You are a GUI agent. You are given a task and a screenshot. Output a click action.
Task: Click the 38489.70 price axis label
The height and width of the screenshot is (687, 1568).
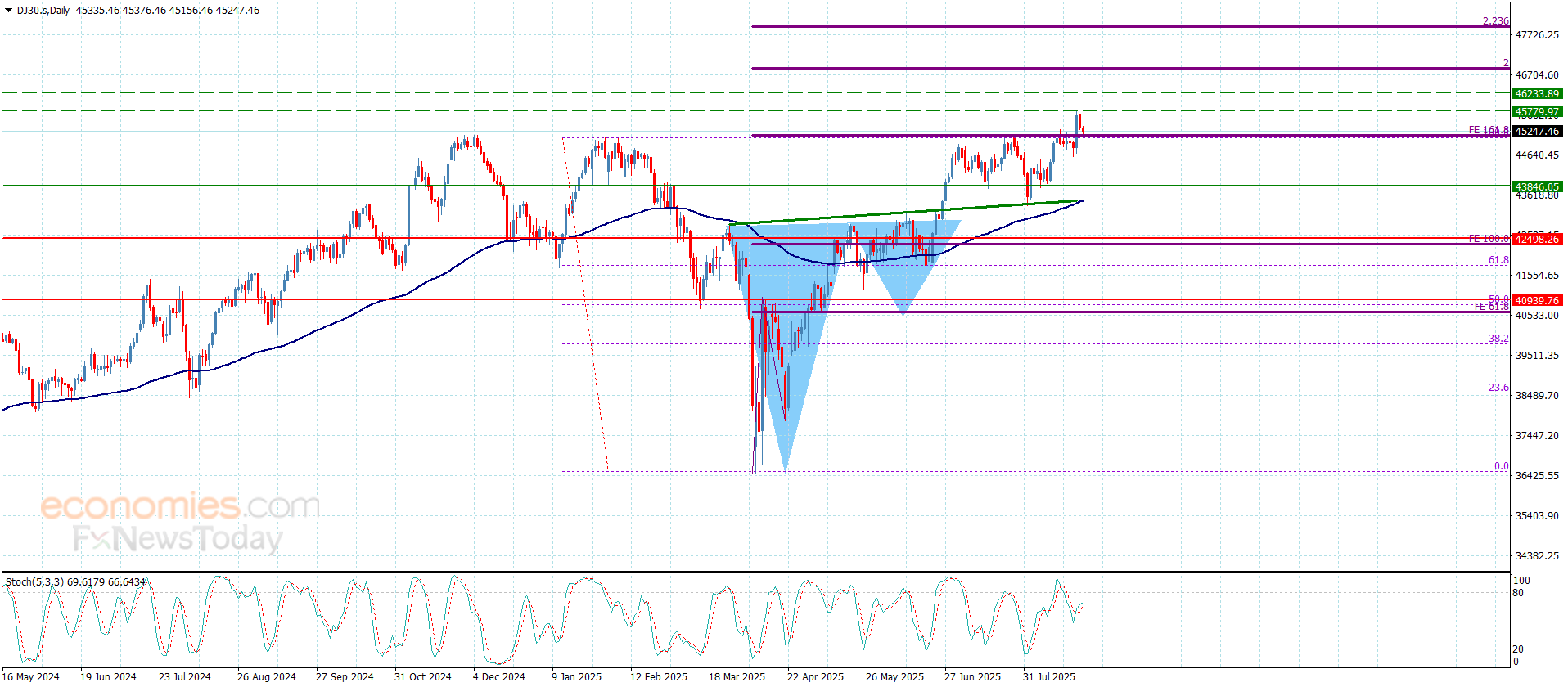coord(1537,396)
